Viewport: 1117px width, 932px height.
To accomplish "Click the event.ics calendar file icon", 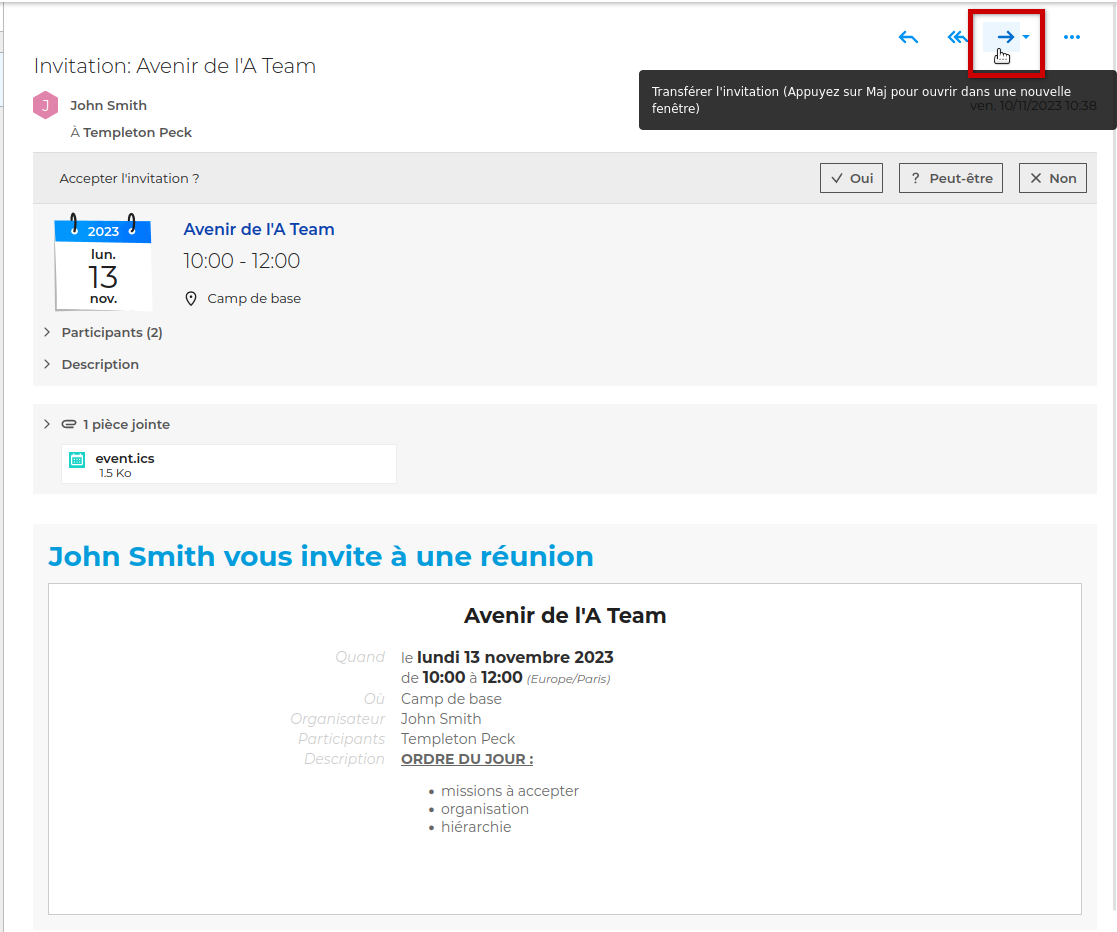I will pos(77,460).
